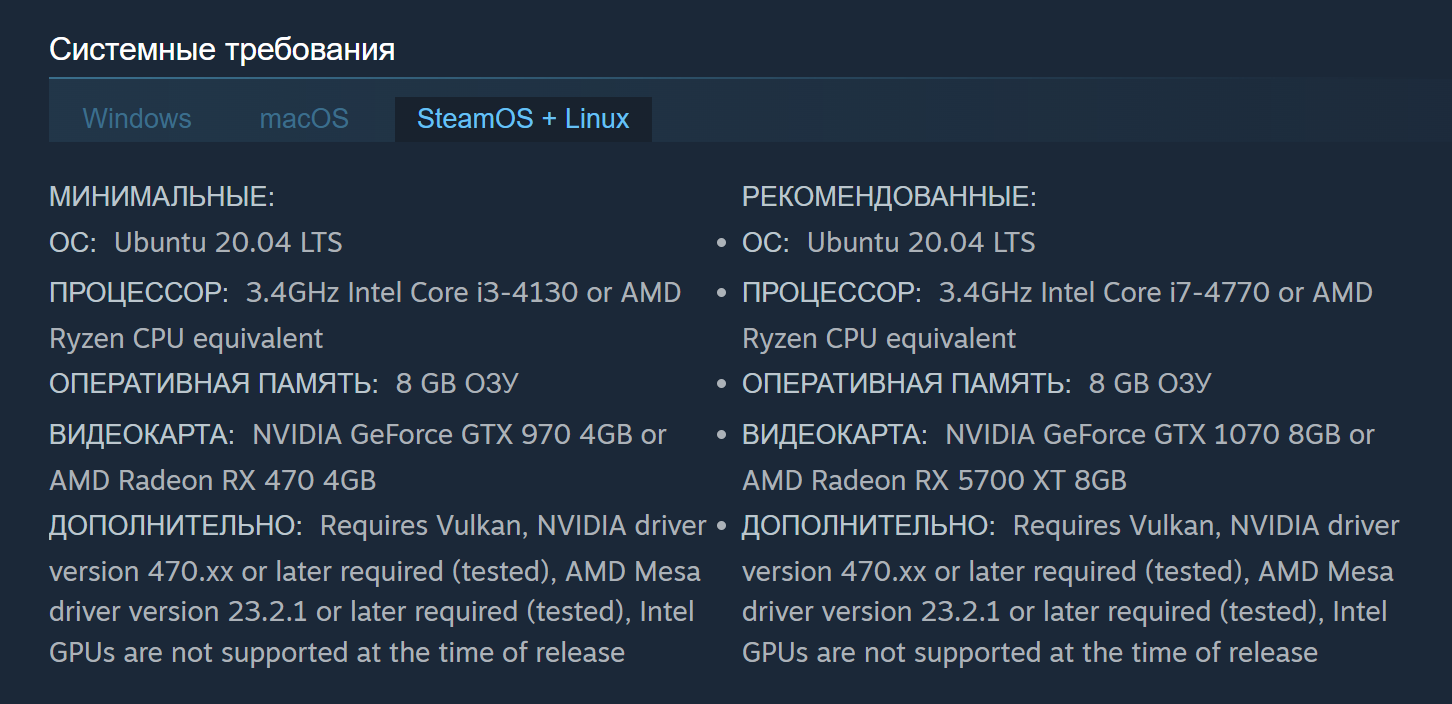Viewport: 1452px width, 704px height.
Task: Click the МИНИМАЛЬНЫЕ section label
Action: pyautogui.click(x=162, y=197)
